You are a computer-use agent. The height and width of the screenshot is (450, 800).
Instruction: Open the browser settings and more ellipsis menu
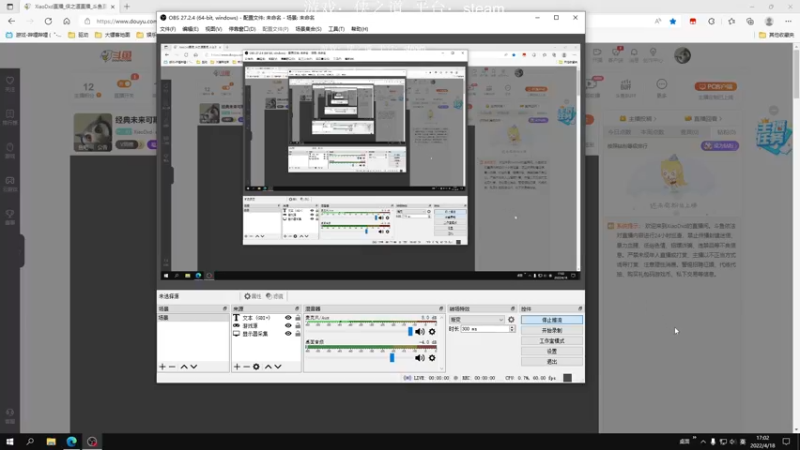788,21
